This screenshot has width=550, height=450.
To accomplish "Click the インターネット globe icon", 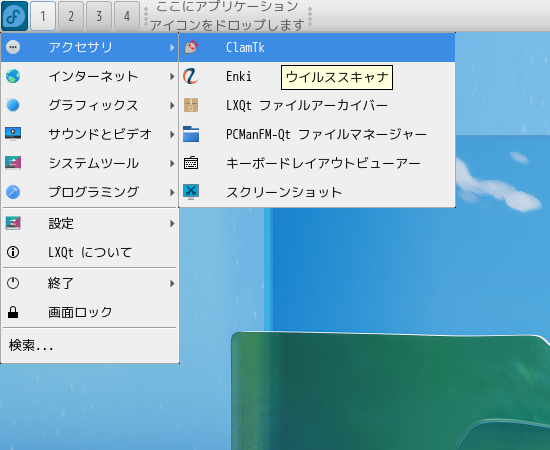I will click(x=13, y=76).
